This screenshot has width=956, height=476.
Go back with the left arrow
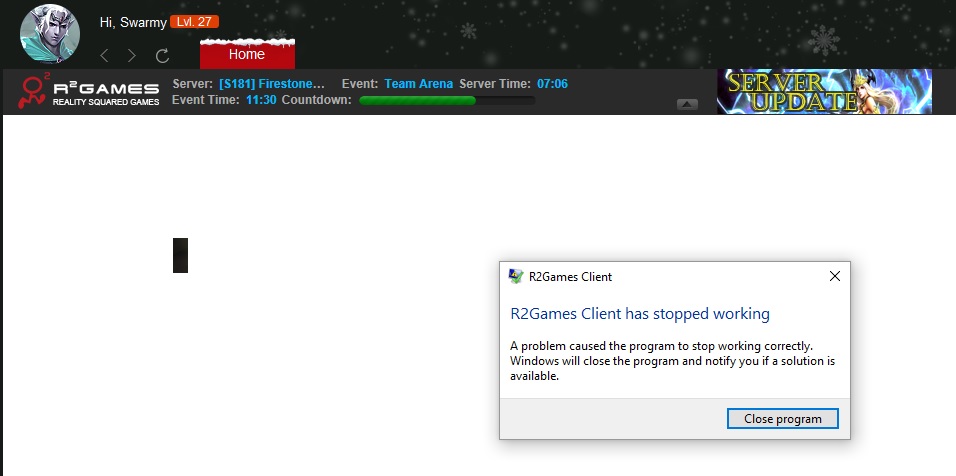(x=104, y=56)
